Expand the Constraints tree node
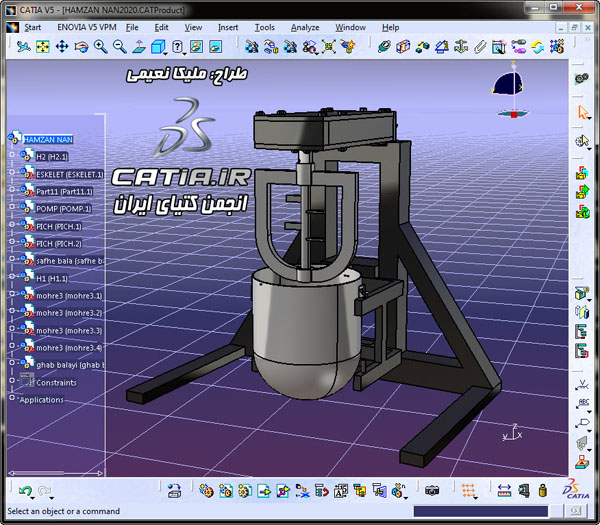Viewport: 600px width, 525px height. (x=12, y=381)
